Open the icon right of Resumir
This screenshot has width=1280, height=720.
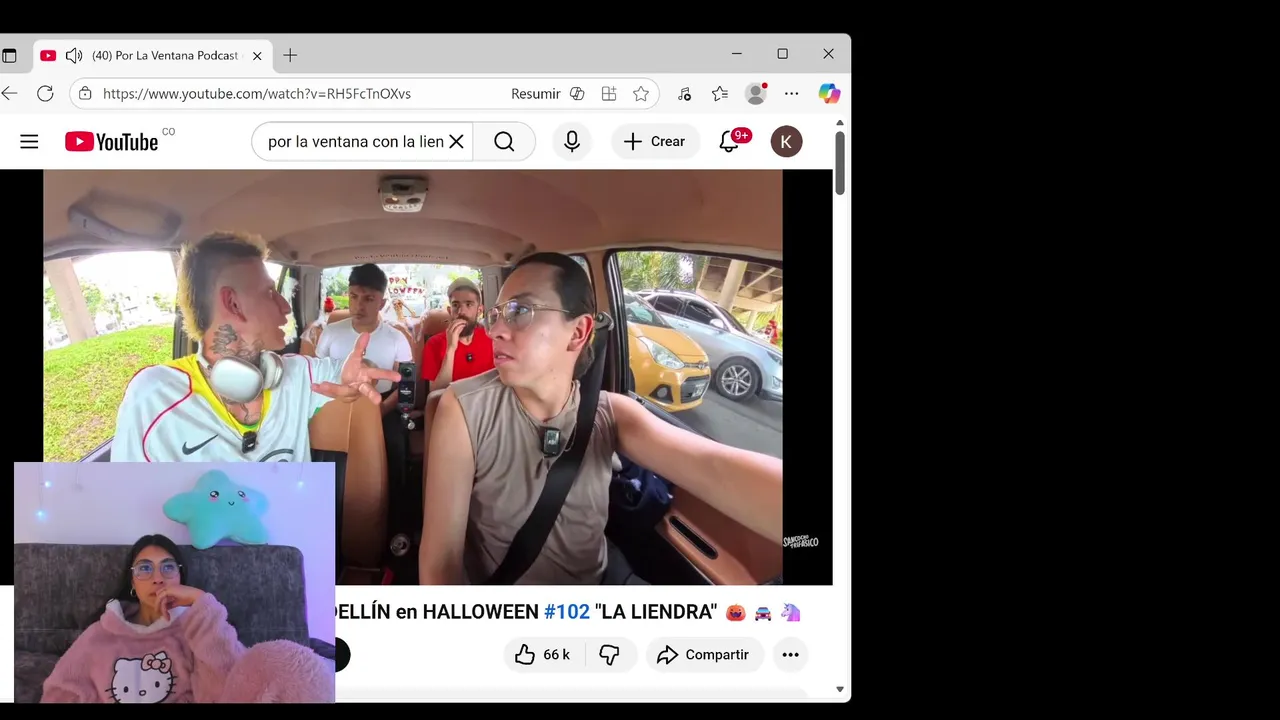(x=577, y=94)
